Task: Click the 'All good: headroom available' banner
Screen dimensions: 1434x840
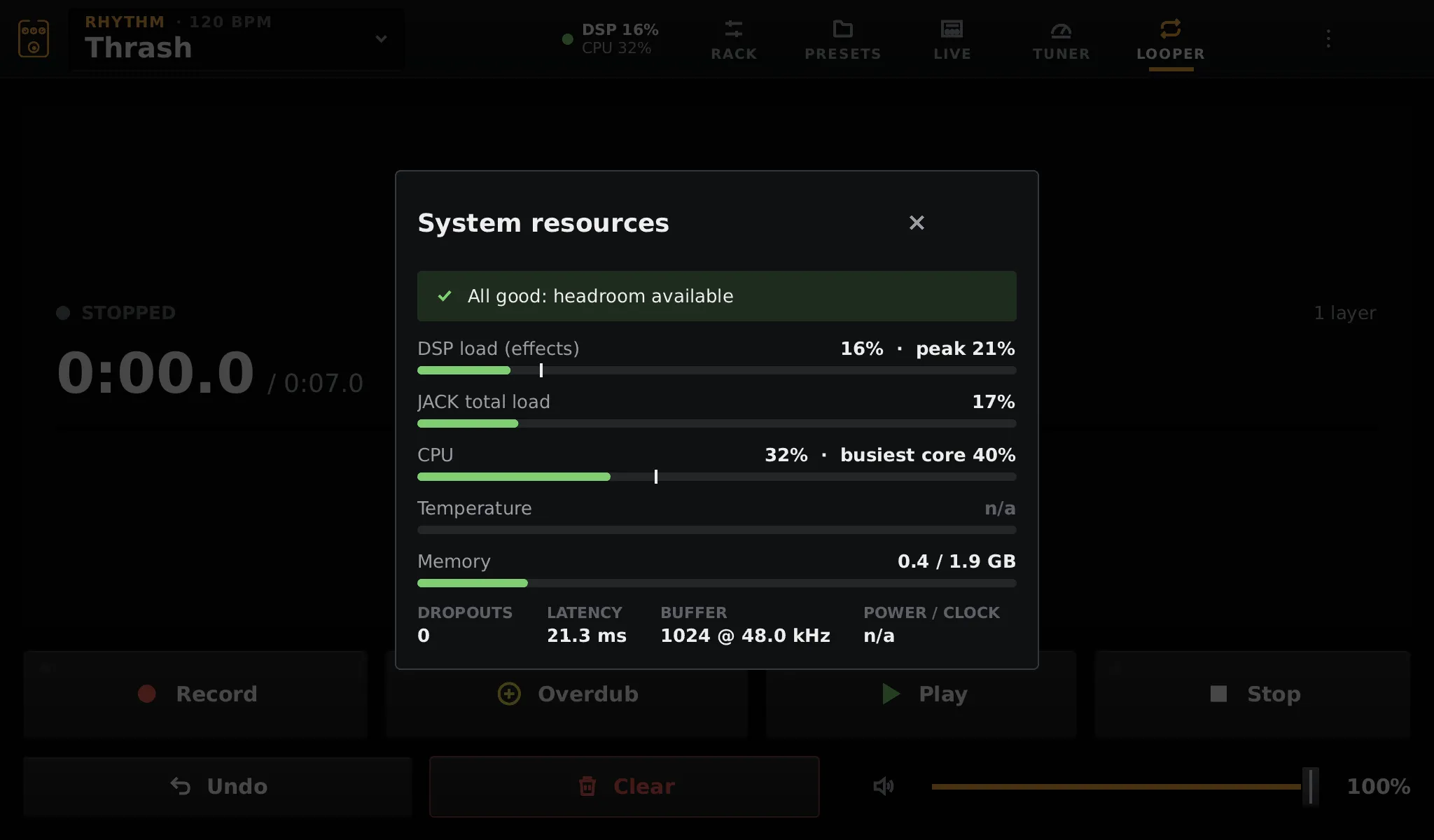Action: (x=716, y=296)
